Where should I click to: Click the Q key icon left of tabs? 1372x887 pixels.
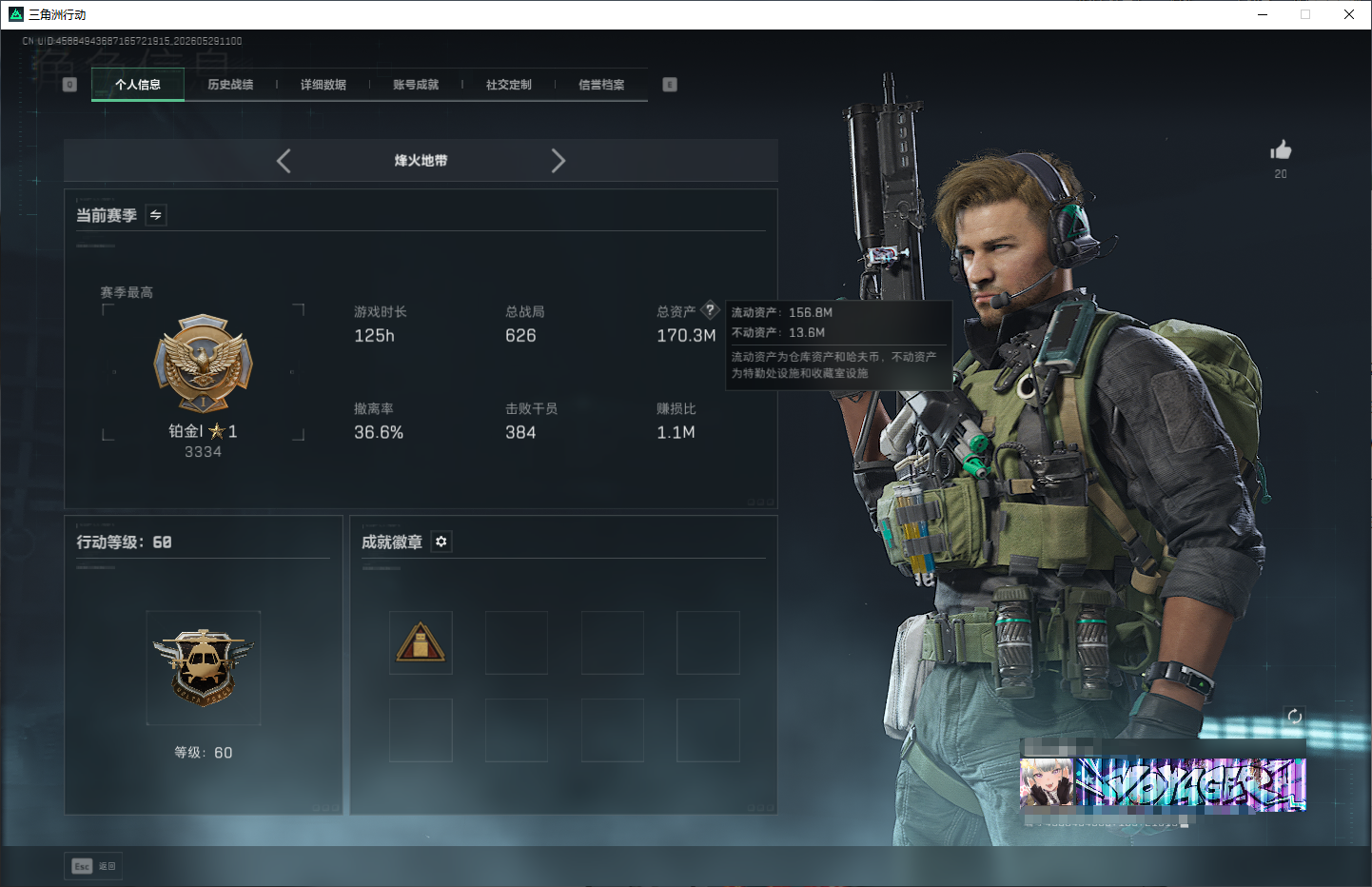point(69,85)
